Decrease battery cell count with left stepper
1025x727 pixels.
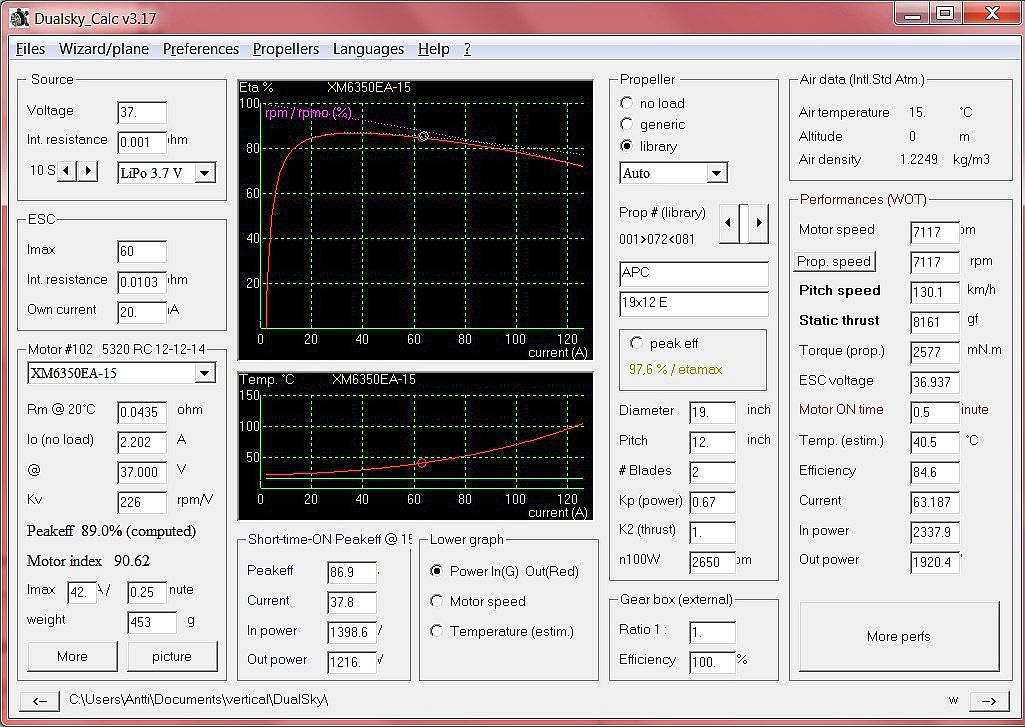pyautogui.click(x=67, y=171)
